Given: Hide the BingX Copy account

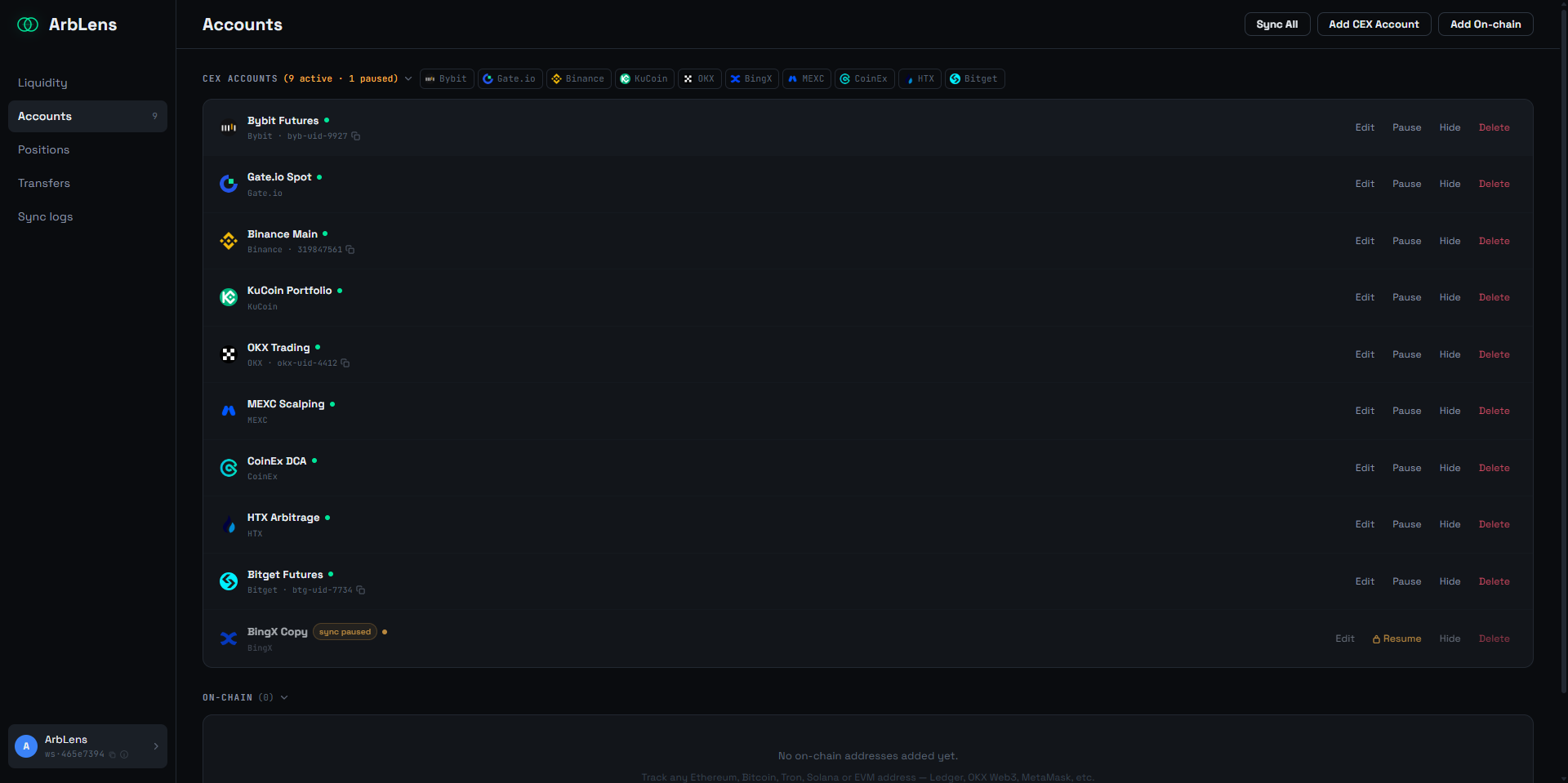Looking at the screenshot, I should click(x=1450, y=638).
